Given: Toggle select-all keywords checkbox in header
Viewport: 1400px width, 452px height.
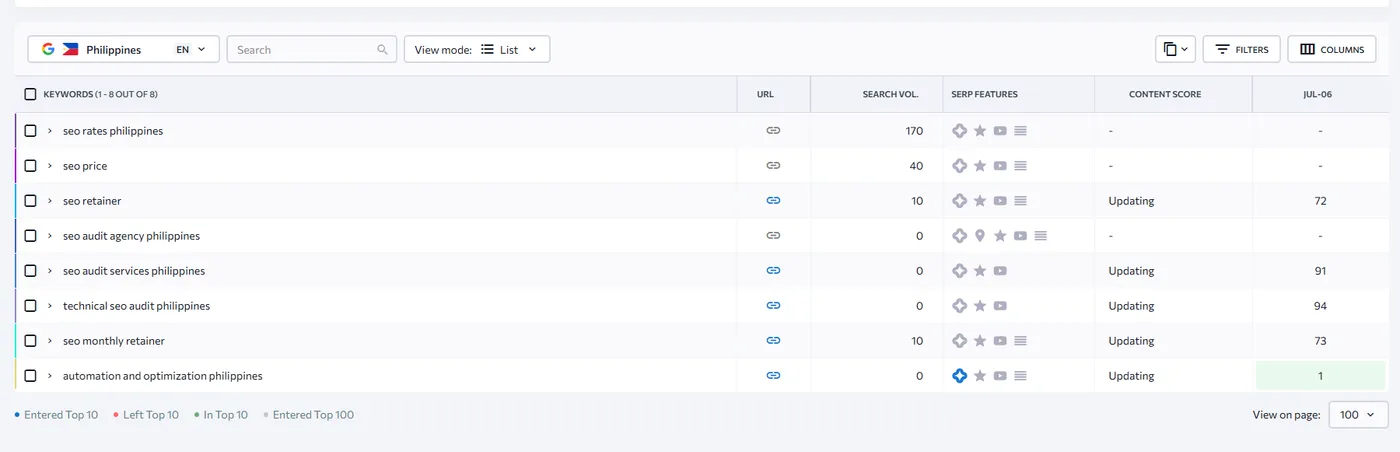Looking at the screenshot, I should point(30,94).
